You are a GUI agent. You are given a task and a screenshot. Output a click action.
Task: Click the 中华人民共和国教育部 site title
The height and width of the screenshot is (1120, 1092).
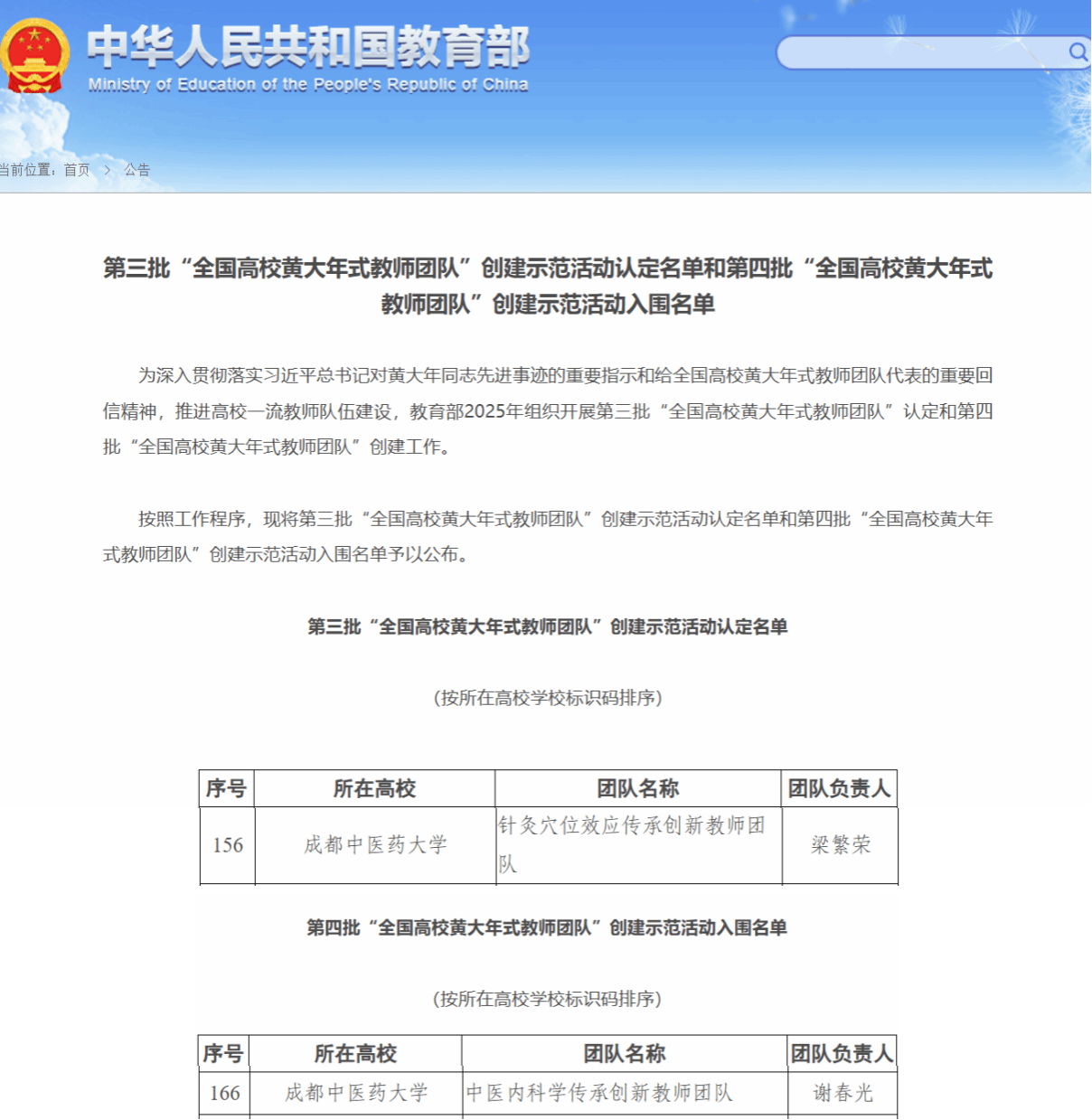[x=307, y=47]
